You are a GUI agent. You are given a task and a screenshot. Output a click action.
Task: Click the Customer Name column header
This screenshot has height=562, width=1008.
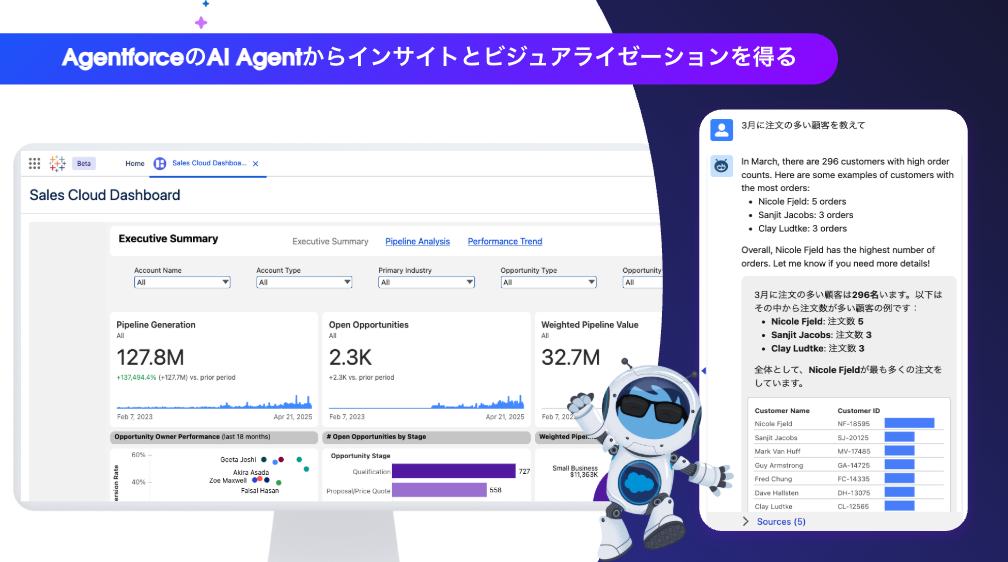[782, 410]
